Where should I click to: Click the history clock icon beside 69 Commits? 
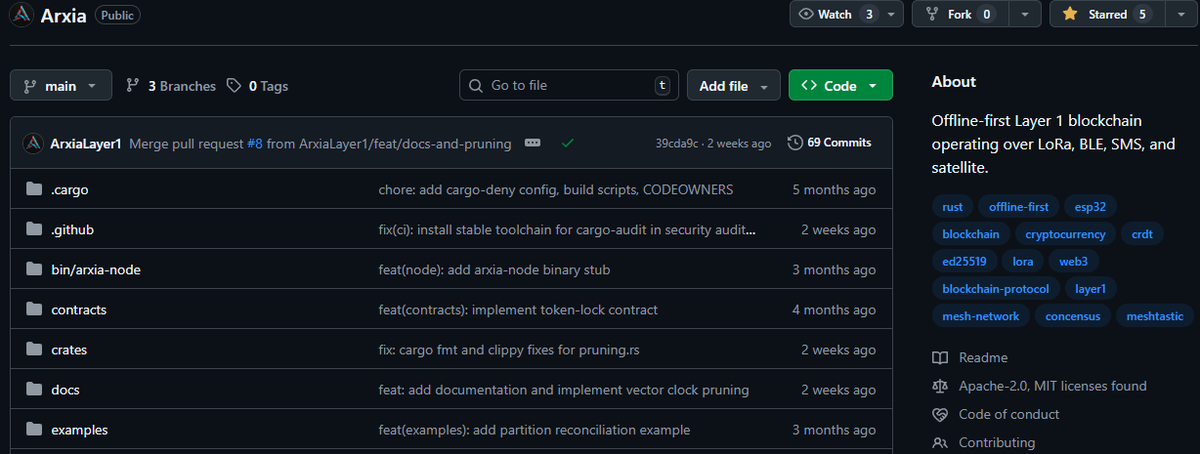795,143
